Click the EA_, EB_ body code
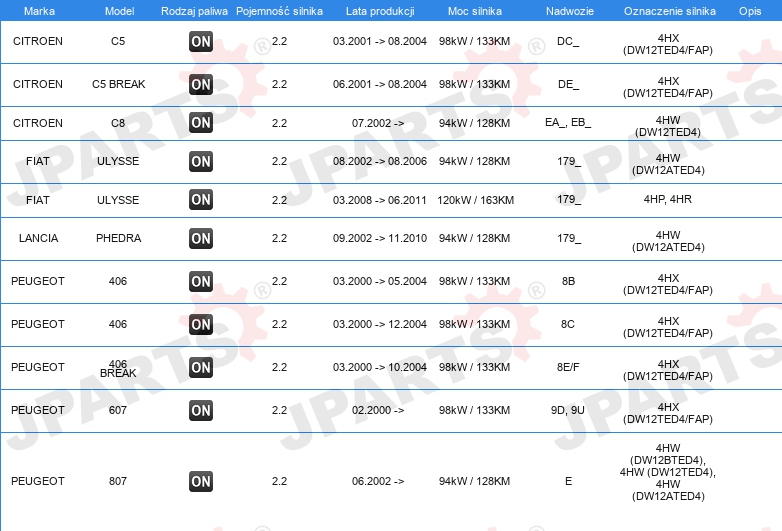This screenshot has width=782, height=531. 568,123
